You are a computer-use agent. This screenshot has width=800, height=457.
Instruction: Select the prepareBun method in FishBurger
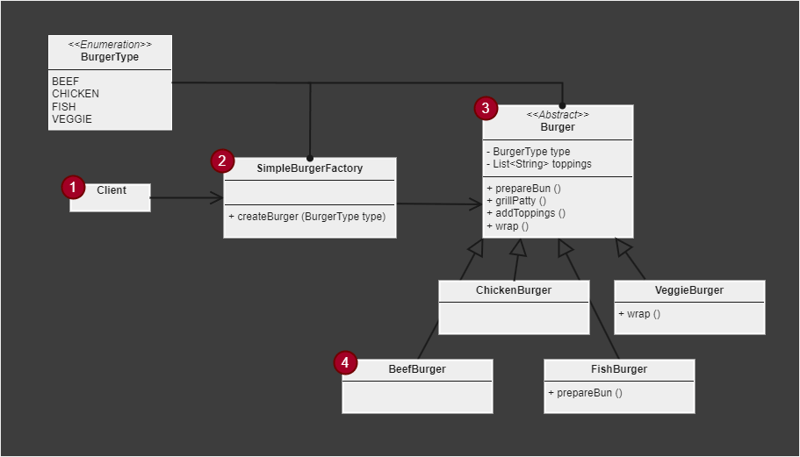585,393
